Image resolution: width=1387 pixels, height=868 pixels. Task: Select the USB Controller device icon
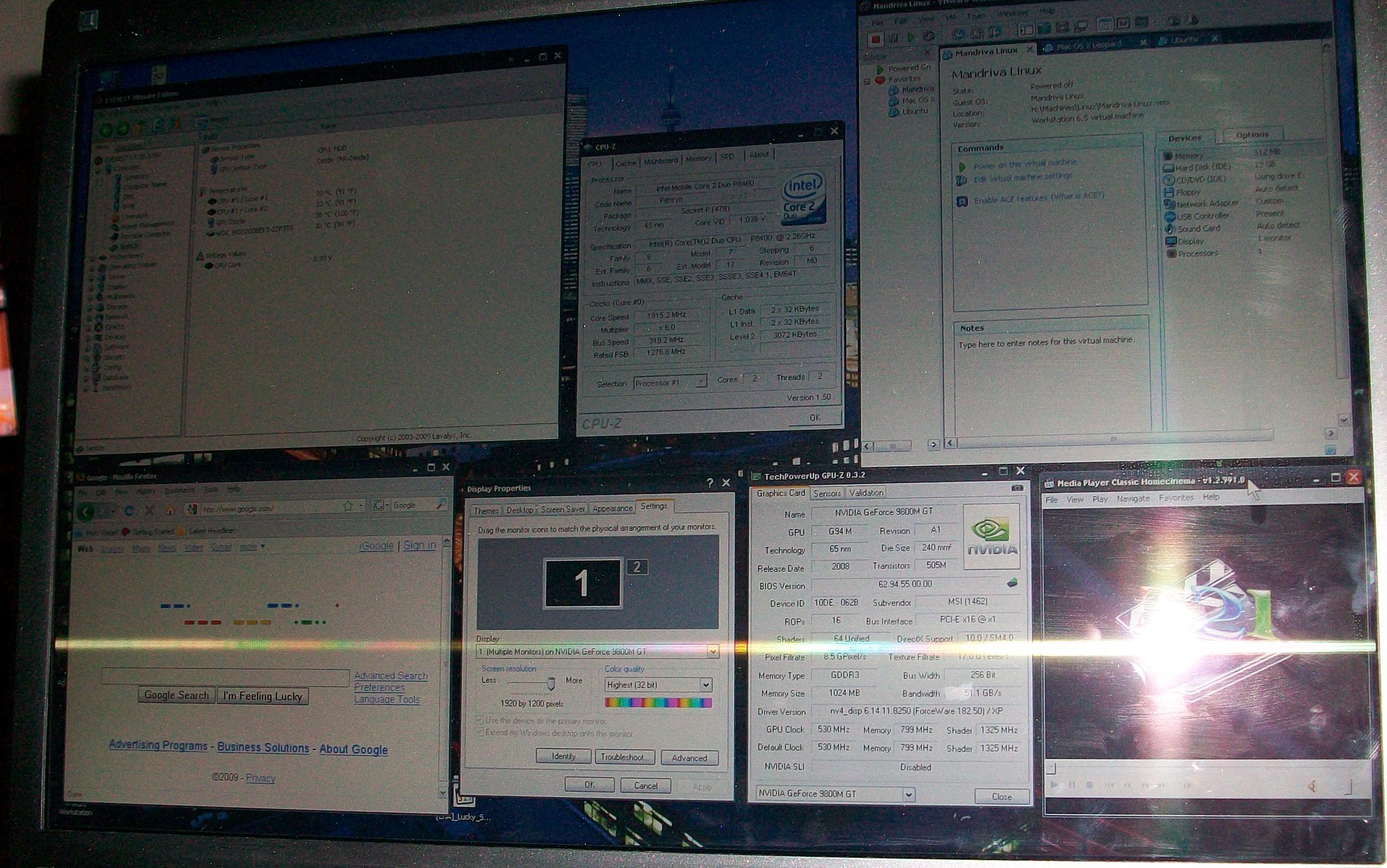[1169, 217]
